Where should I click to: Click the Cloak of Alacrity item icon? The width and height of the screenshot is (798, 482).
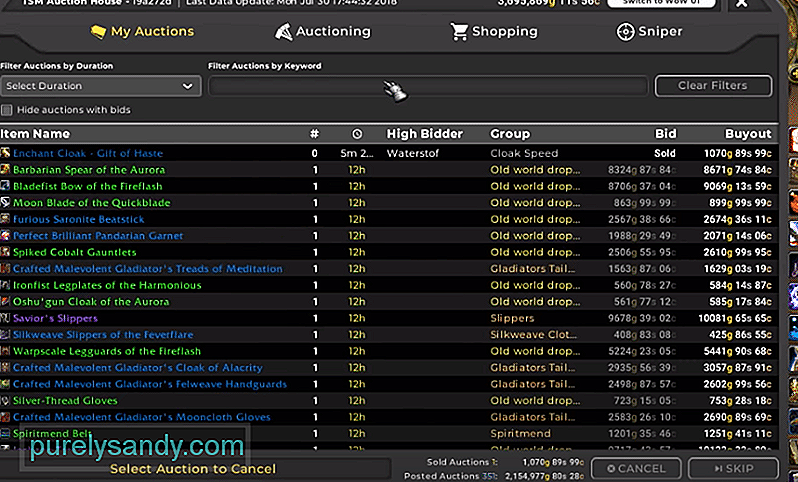pyautogui.click(x=5, y=367)
